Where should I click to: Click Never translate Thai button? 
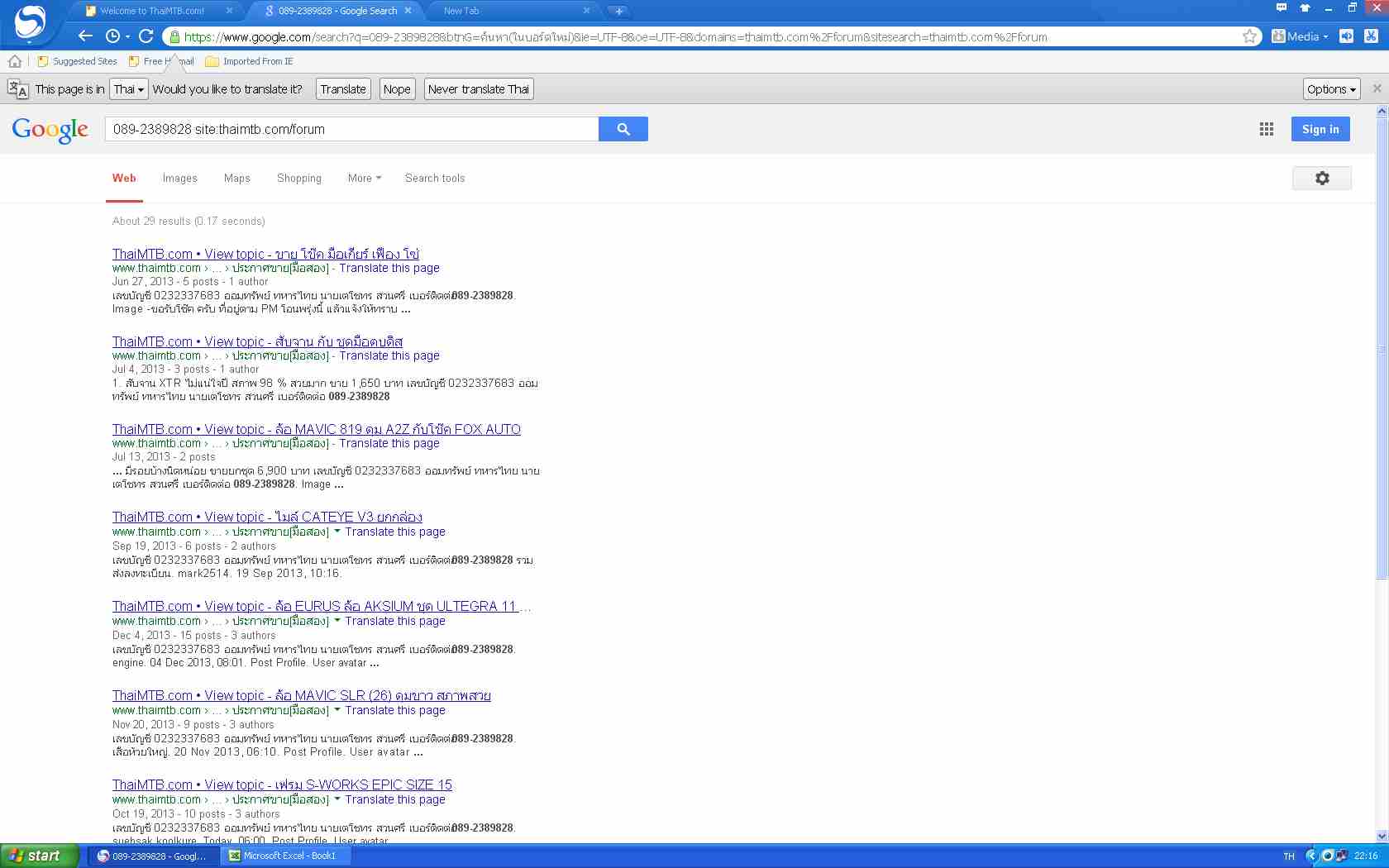[x=479, y=89]
